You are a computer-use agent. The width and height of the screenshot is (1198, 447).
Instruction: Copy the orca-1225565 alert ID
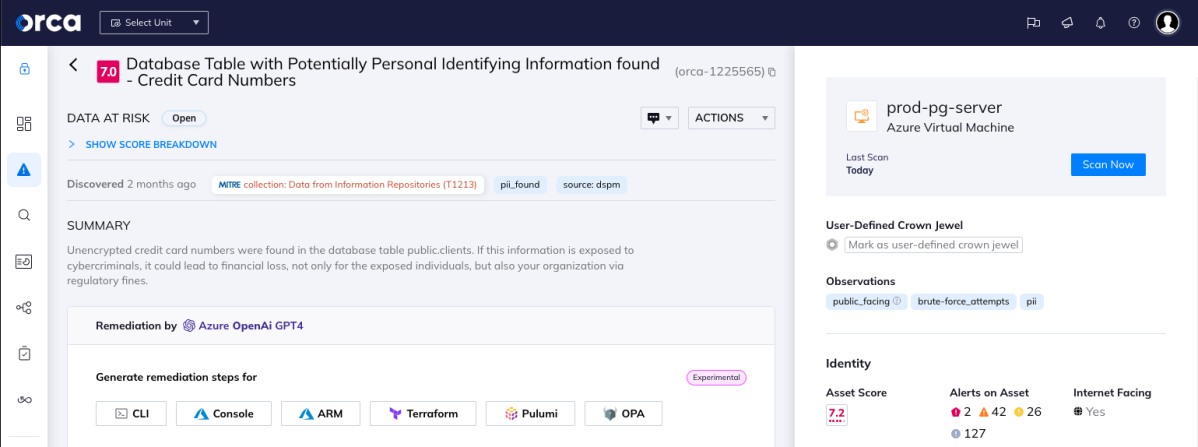pos(772,73)
